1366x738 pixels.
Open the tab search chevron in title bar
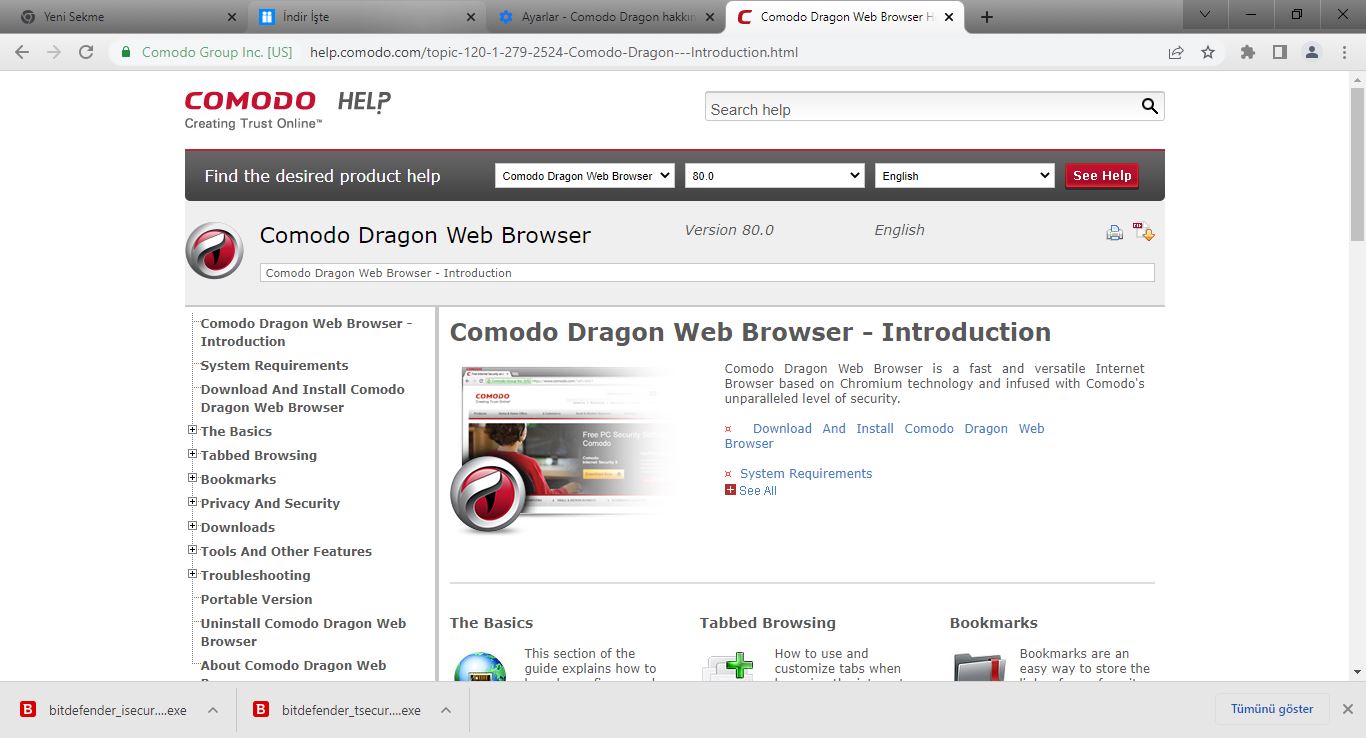[1205, 14]
